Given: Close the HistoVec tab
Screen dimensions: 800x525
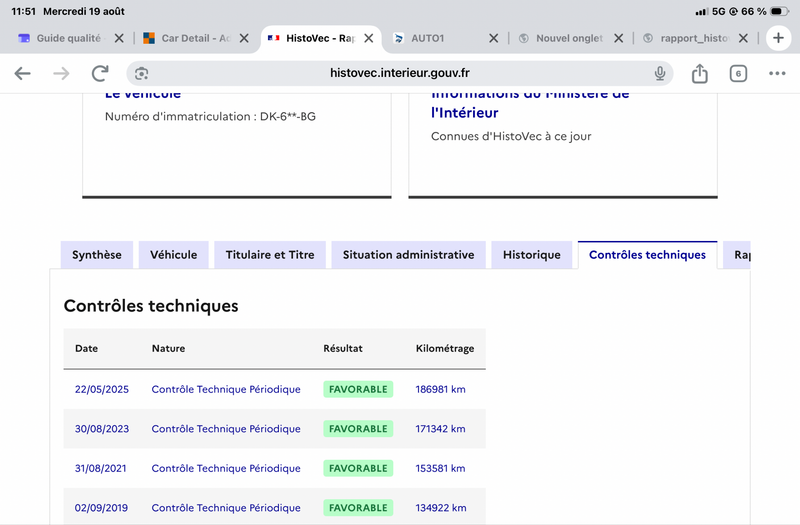Looking at the screenshot, I should [369, 38].
